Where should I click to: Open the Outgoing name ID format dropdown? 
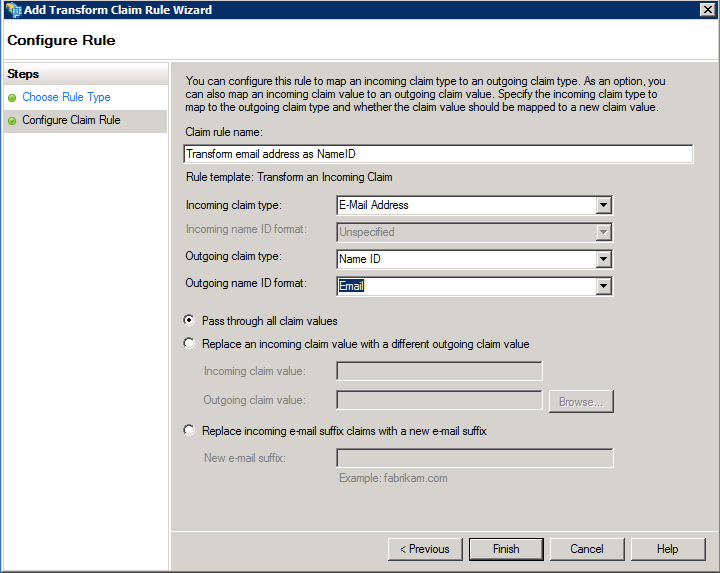pyautogui.click(x=602, y=286)
